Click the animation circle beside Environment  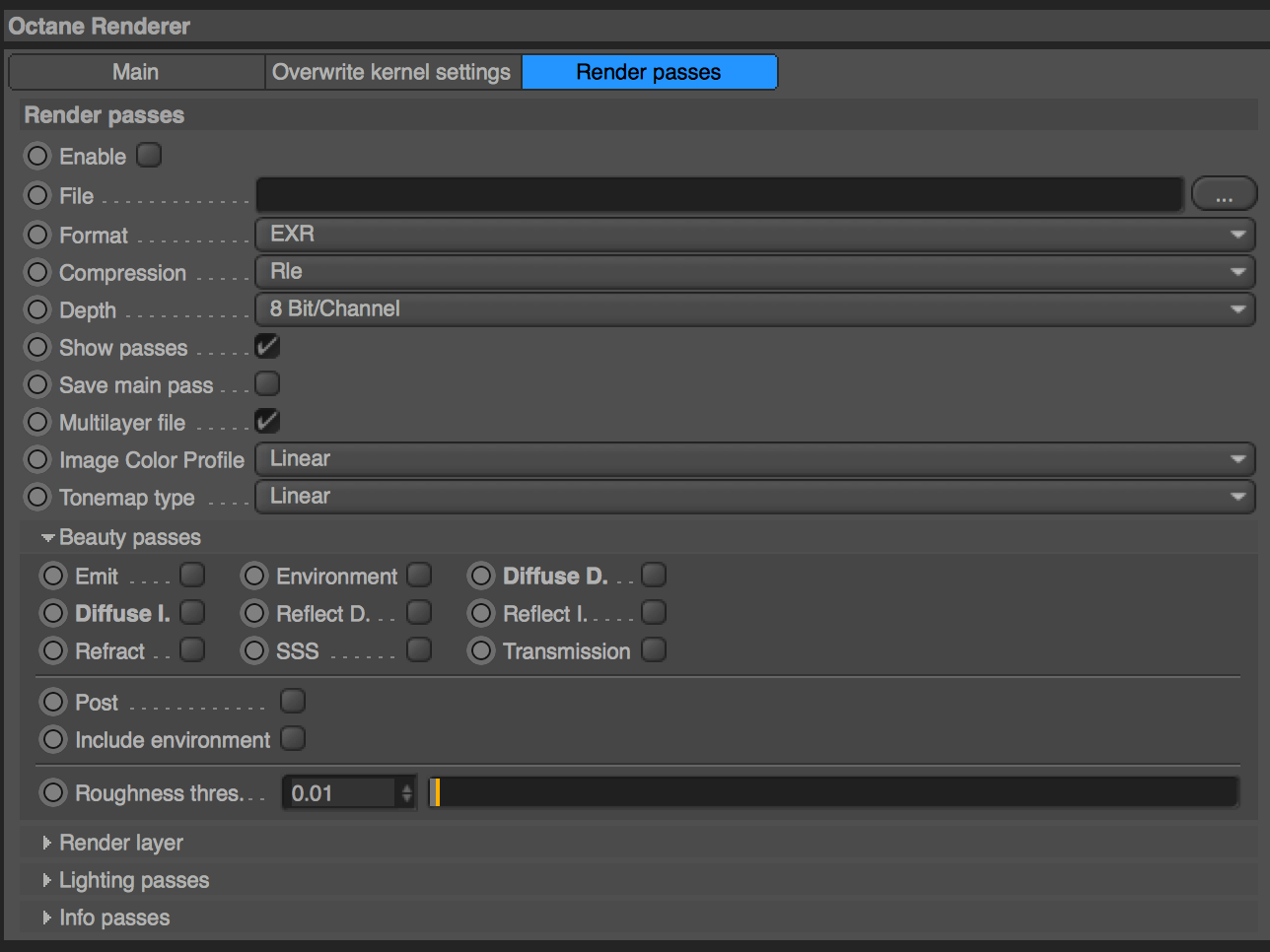(x=254, y=576)
